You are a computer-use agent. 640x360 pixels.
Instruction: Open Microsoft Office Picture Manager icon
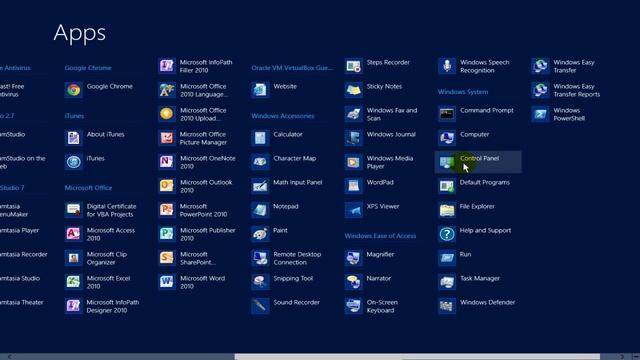[x=167, y=138]
